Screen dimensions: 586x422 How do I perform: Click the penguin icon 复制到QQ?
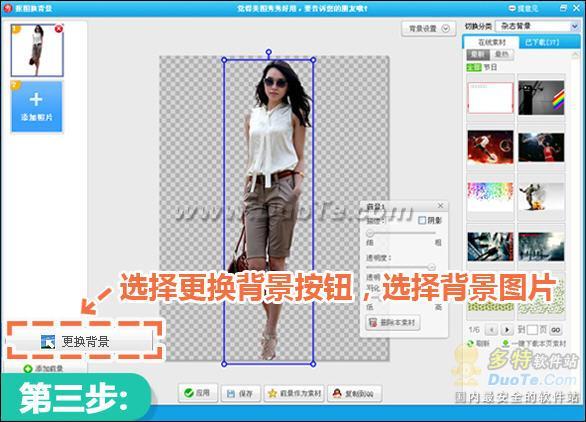(337, 393)
